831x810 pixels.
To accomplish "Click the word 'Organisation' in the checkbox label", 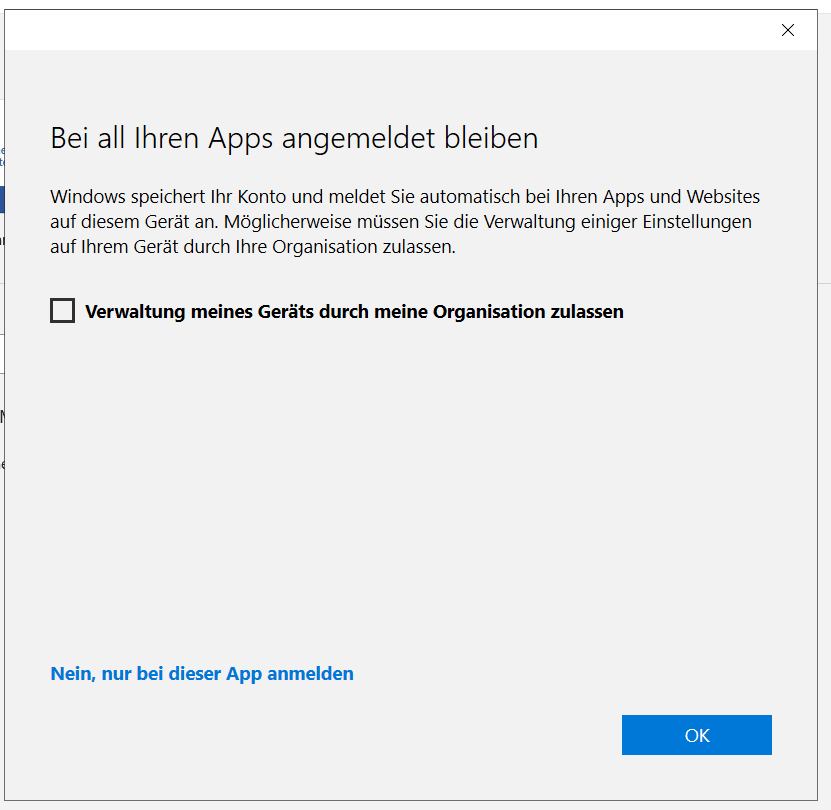I will point(488,312).
